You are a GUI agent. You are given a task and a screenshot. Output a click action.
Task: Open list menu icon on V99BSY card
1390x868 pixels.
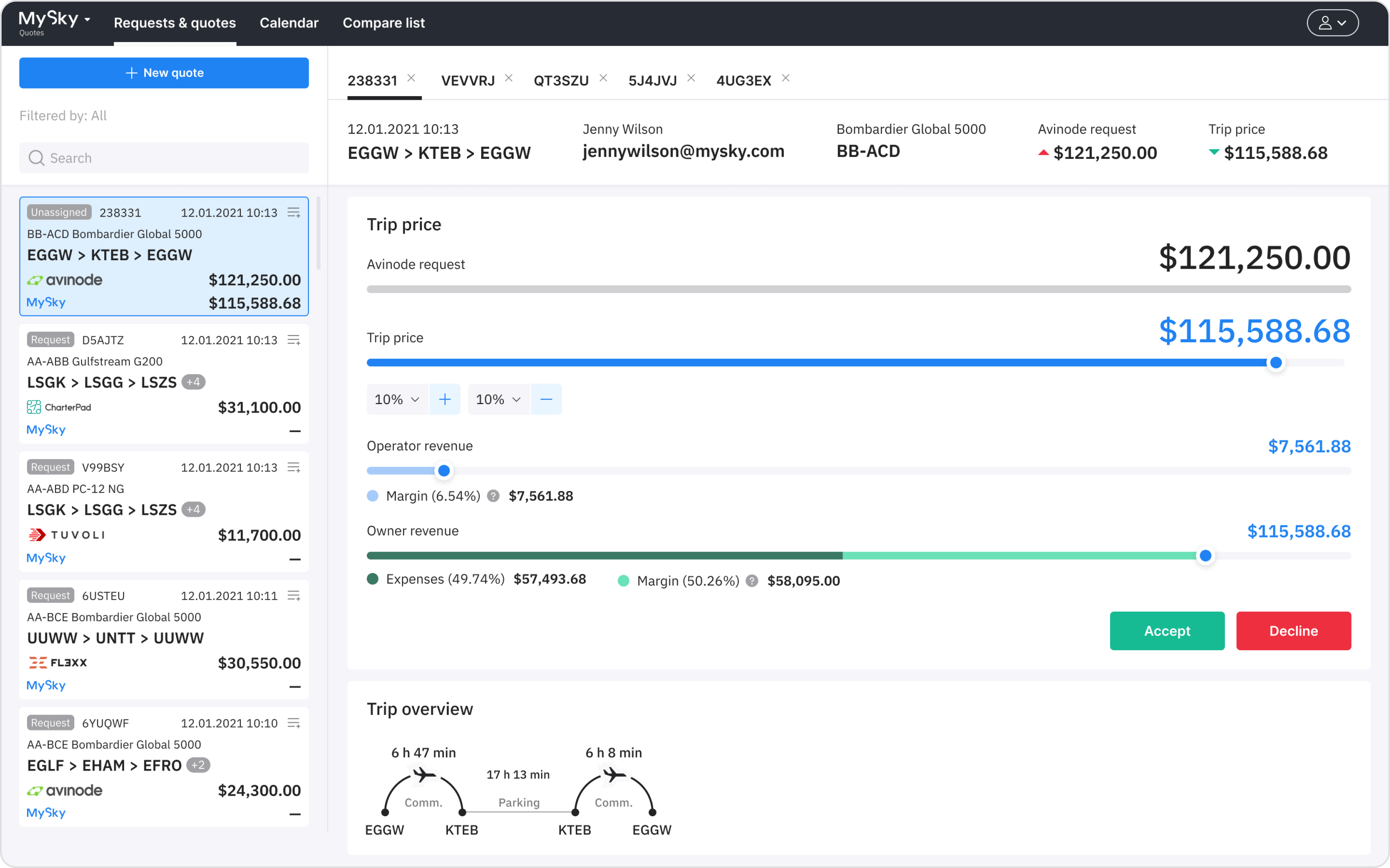[x=294, y=467]
